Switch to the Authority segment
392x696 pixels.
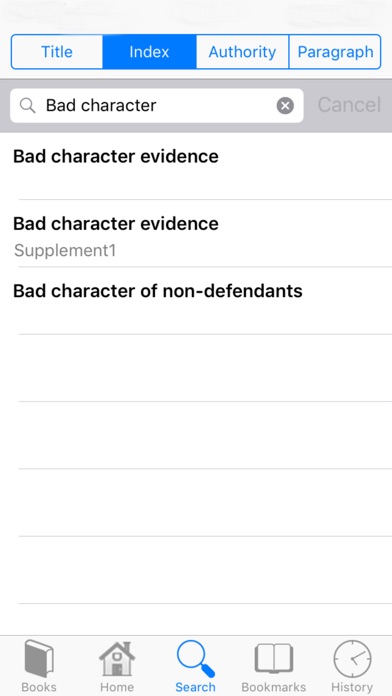242,52
